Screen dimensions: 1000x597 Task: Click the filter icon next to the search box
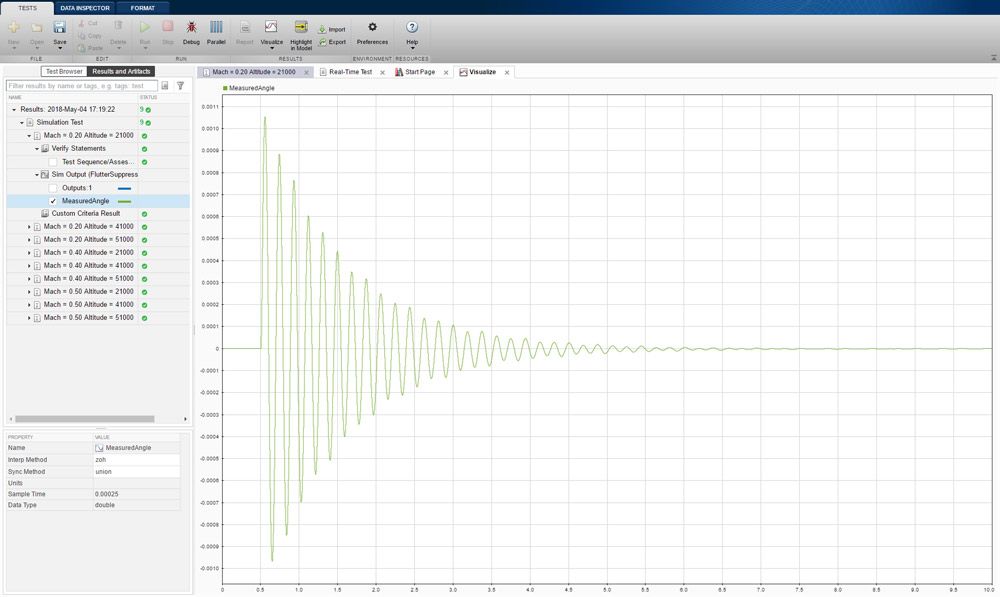click(x=180, y=86)
